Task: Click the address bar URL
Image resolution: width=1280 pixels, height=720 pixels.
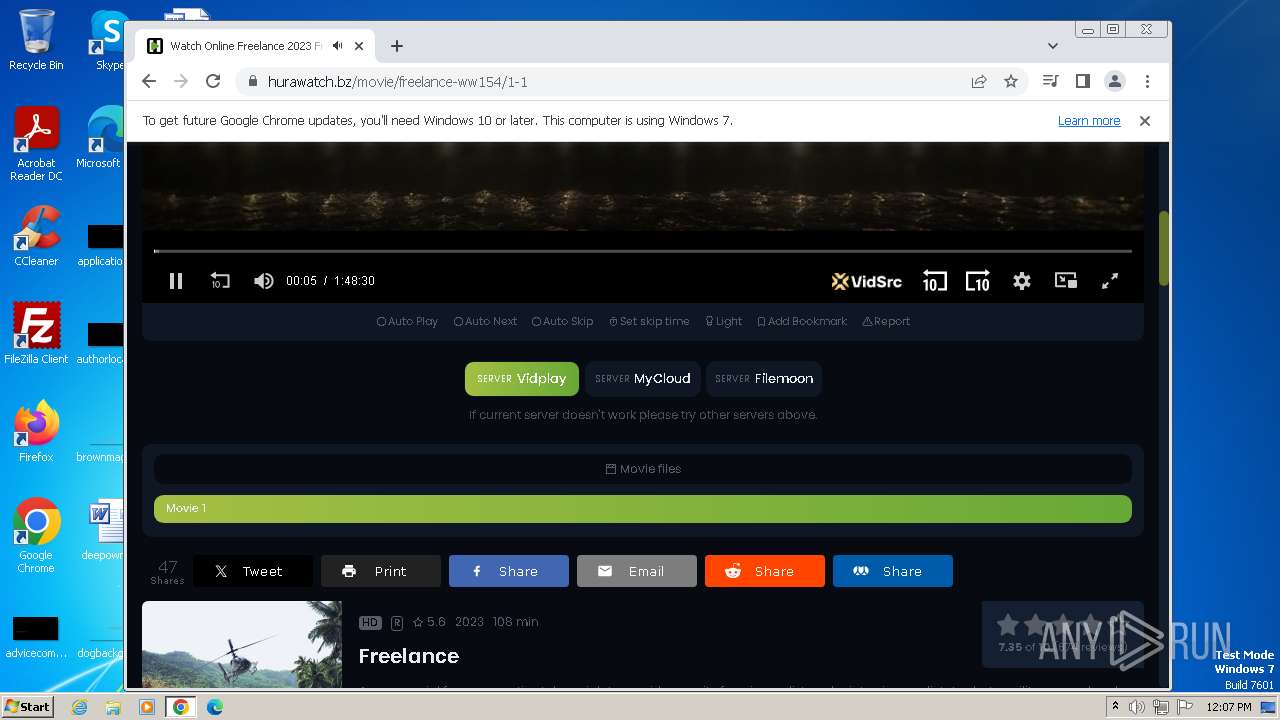Action: coord(398,82)
